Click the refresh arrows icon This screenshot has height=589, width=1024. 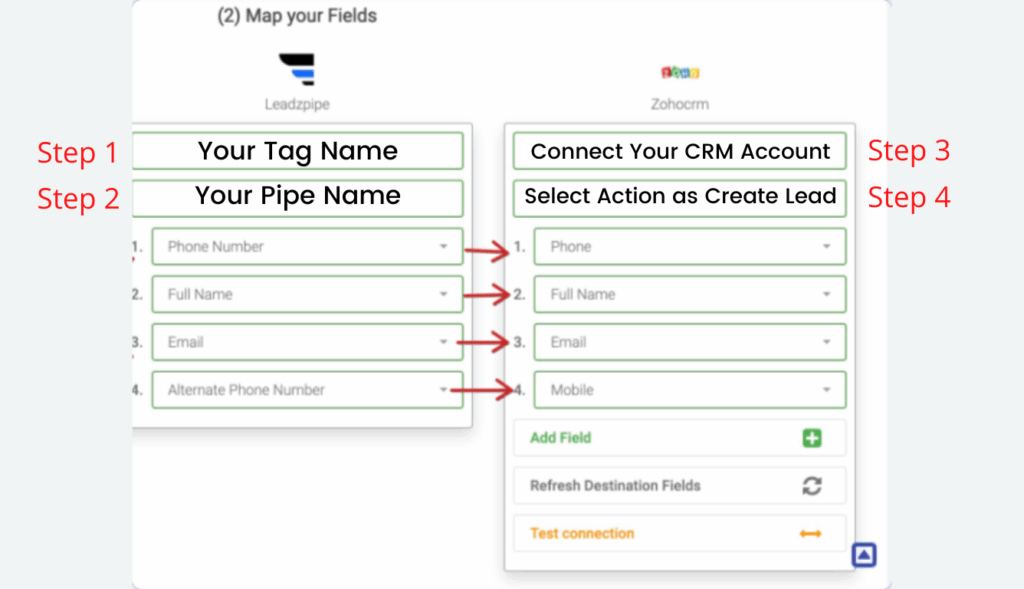pos(812,486)
